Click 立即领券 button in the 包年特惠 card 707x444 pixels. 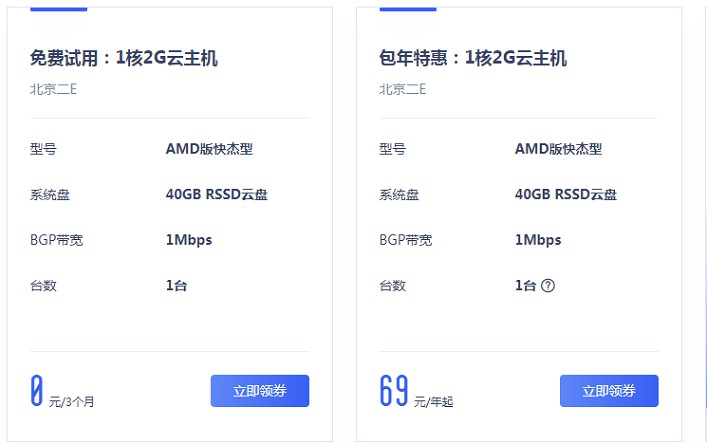609,391
